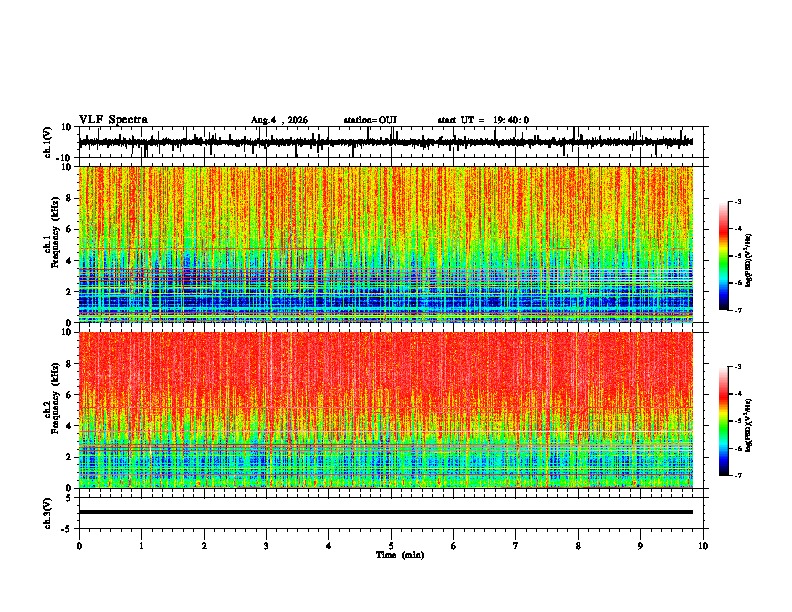Click the flat black ch.3 voltage trace
This screenshot has width=792, height=612.
coord(385,512)
